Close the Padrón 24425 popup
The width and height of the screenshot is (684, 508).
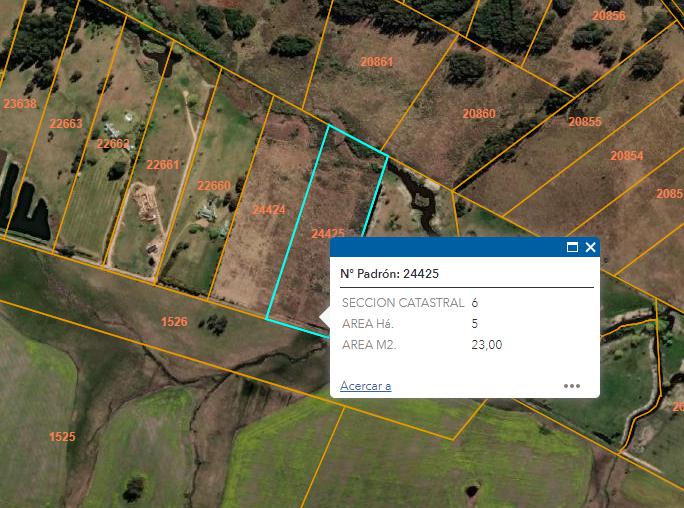(590, 247)
